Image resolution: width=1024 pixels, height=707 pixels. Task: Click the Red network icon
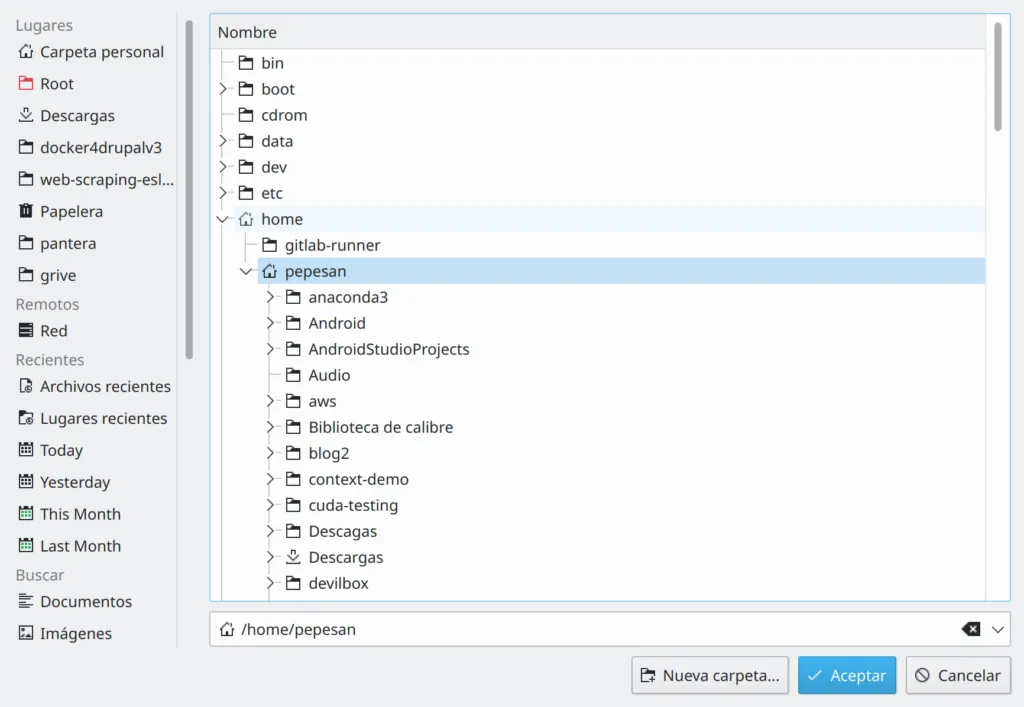(x=26, y=331)
